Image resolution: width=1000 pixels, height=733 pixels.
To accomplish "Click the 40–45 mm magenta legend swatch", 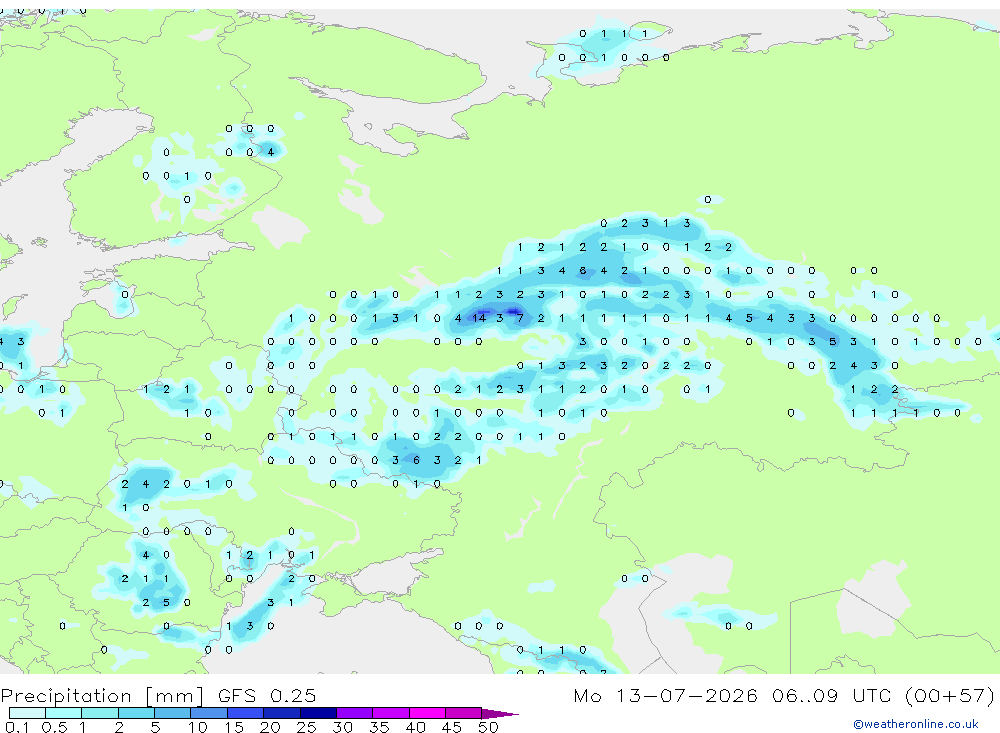I will pyautogui.click(x=427, y=713).
